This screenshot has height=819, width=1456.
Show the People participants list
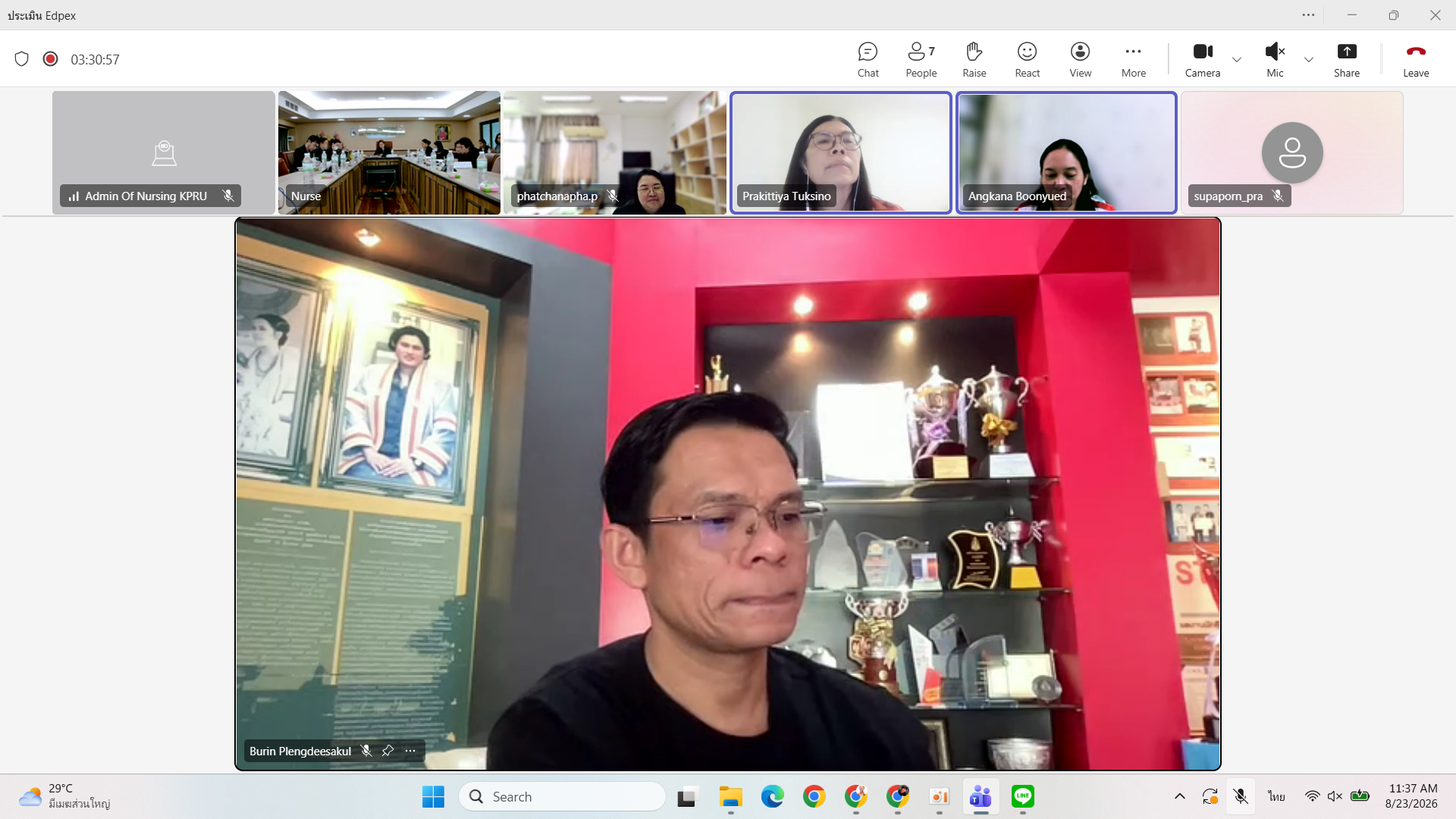(x=921, y=60)
